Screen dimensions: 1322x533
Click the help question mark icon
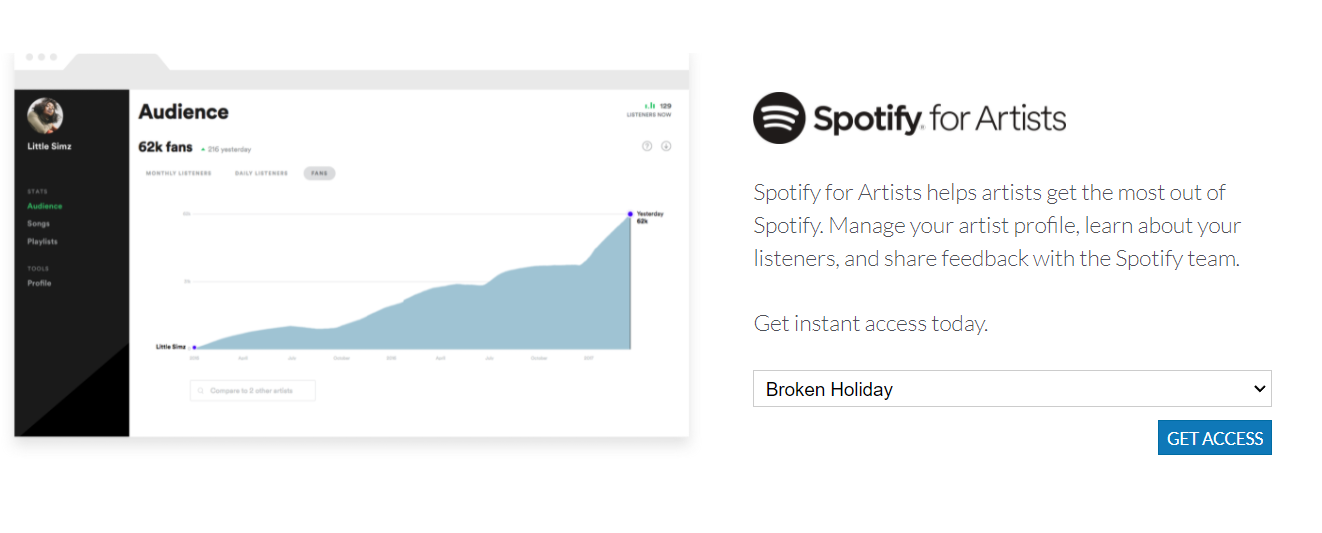point(647,146)
